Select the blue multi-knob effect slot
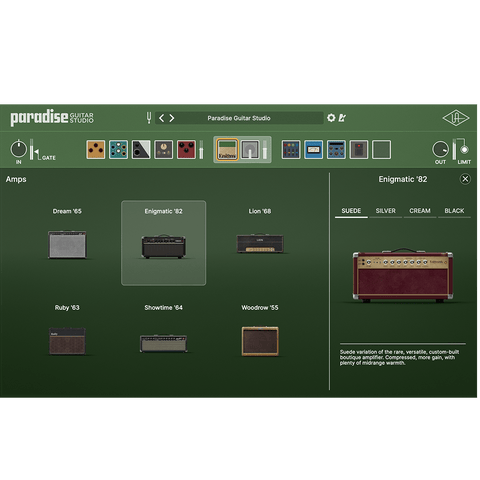Image resolution: width=480 pixels, height=480 pixels. [x=336, y=149]
